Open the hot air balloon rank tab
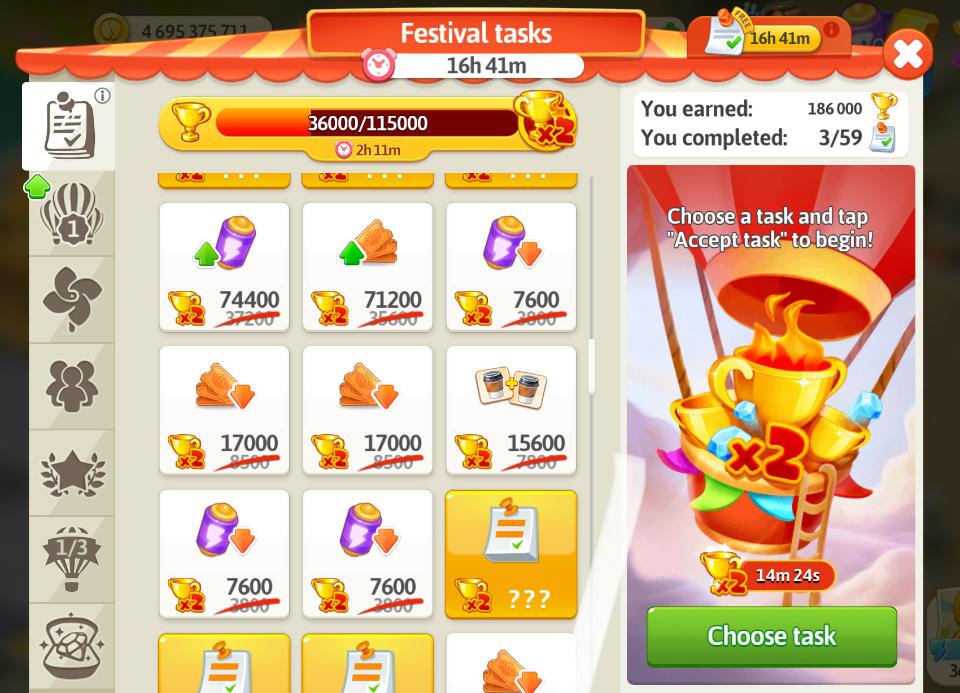The image size is (960, 693). [72, 214]
